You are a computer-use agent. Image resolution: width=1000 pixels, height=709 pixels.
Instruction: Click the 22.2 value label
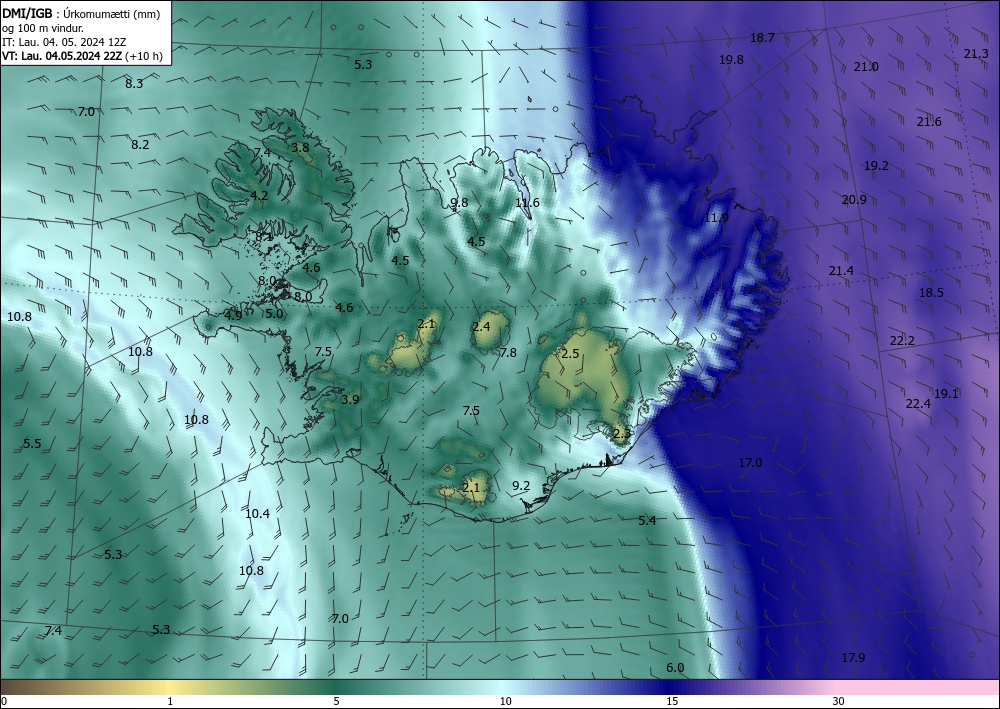click(x=902, y=341)
